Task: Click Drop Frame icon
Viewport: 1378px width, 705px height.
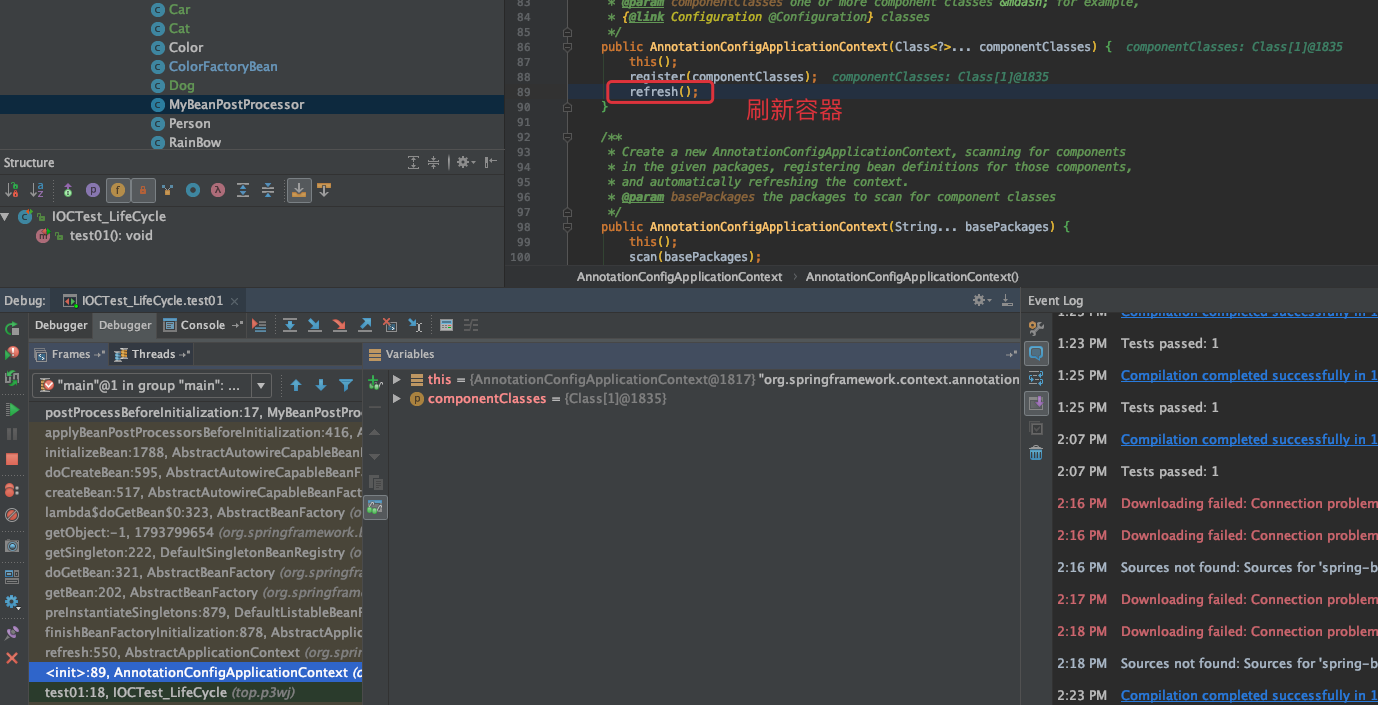Action: pyautogui.click(x=390, y=325)
